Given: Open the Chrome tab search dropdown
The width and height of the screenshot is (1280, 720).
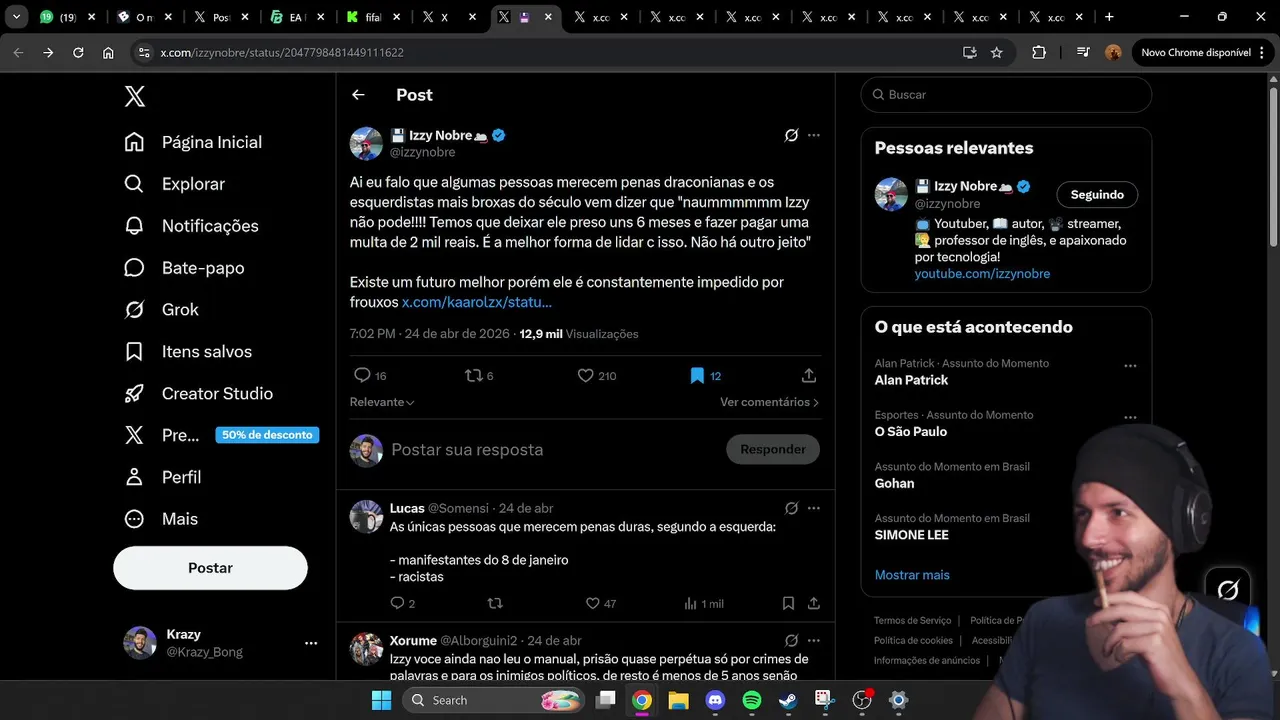Looking at the screenshot, I should (x=16, y=17).
